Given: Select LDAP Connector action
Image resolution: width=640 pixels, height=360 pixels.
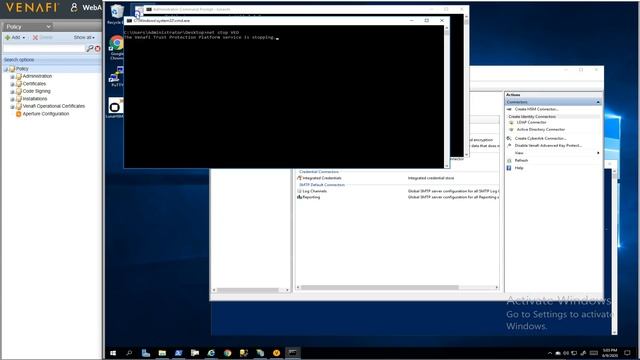Looking at the screenshot, I should [531, 122].
